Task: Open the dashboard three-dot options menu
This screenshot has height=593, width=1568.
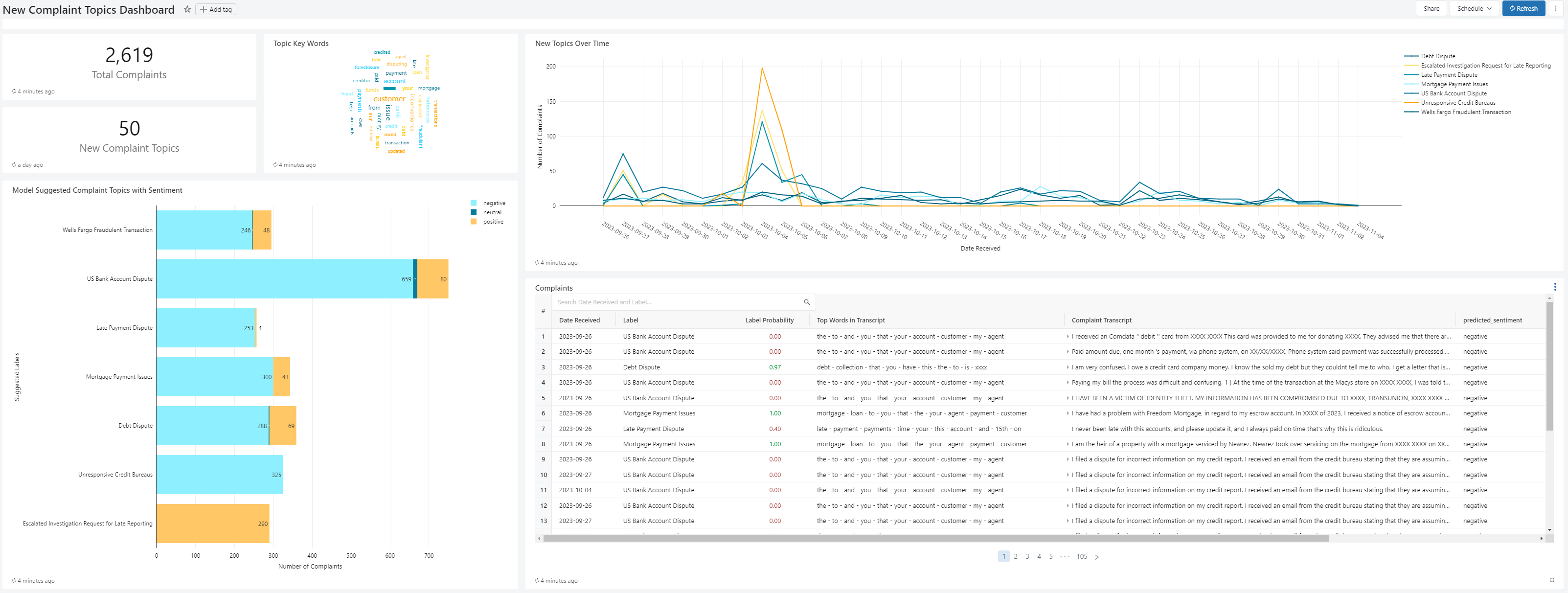Action: coord(1555,8)
